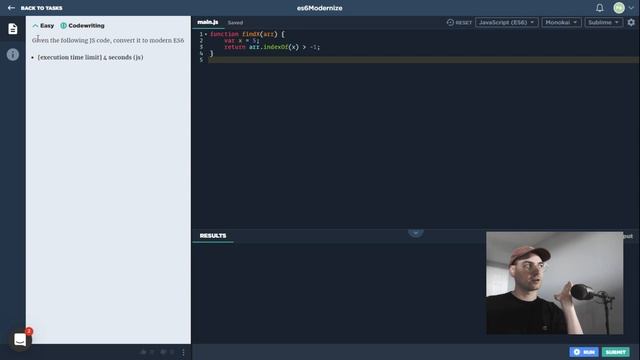640x360 pixels.
Task: Click the 'var x = 5;' code line
Action: pos(242,41)
